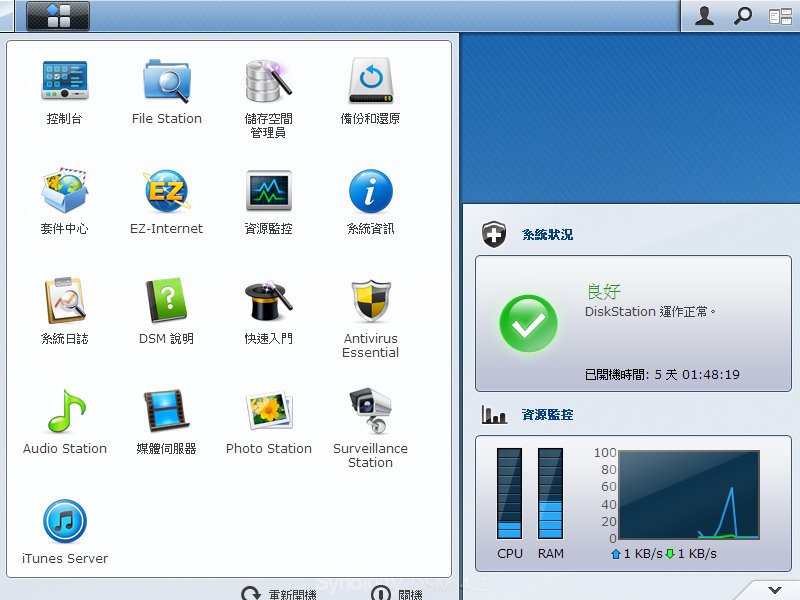Restart the DiskStation (重新開機)
Viewport: 800px width, 600px height.
click(279, 594)
